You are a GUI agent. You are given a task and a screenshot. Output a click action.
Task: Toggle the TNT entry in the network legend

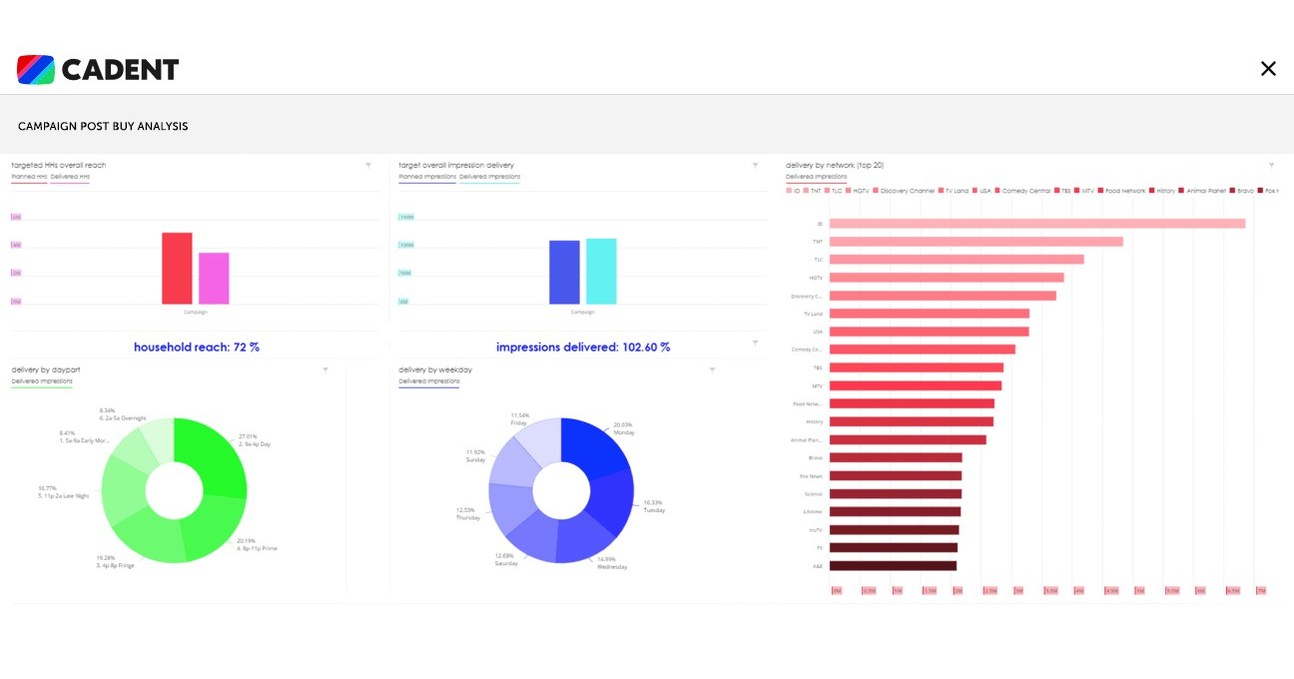[811, 188]
